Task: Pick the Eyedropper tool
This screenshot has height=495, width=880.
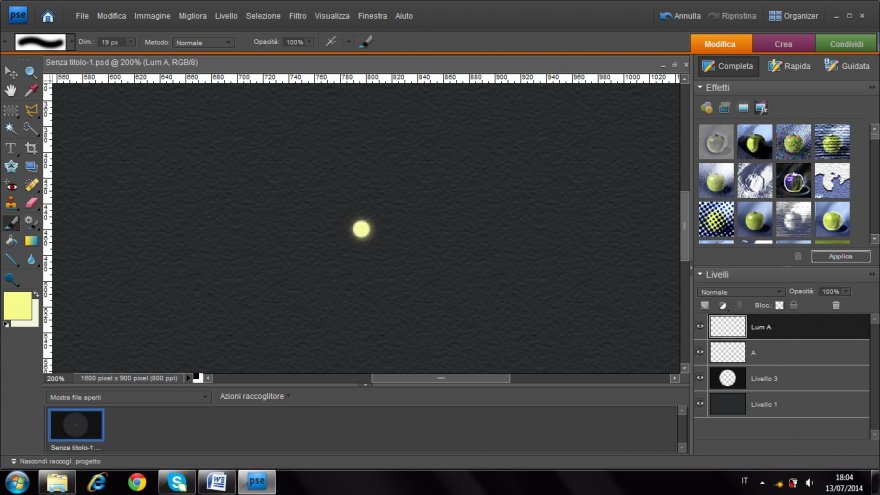Action: point(31,91)
